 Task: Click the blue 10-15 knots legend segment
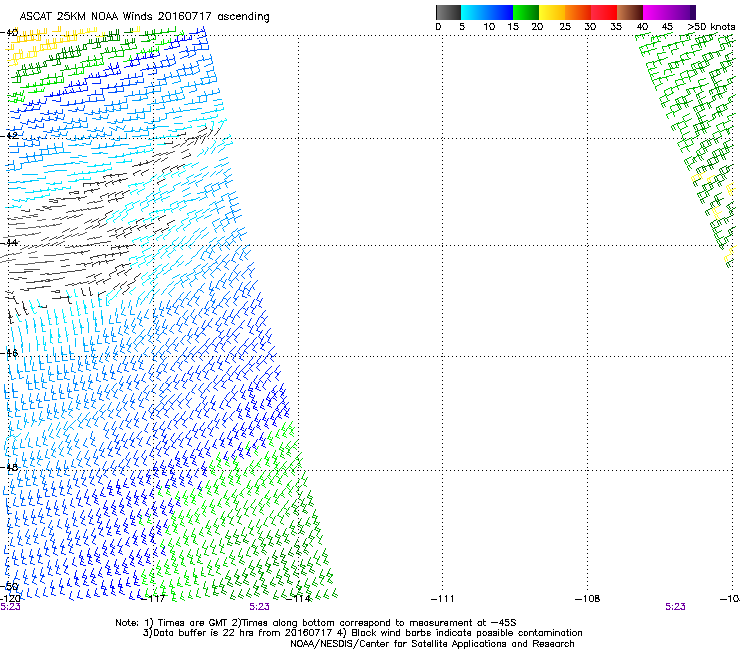tap(500, 12)
